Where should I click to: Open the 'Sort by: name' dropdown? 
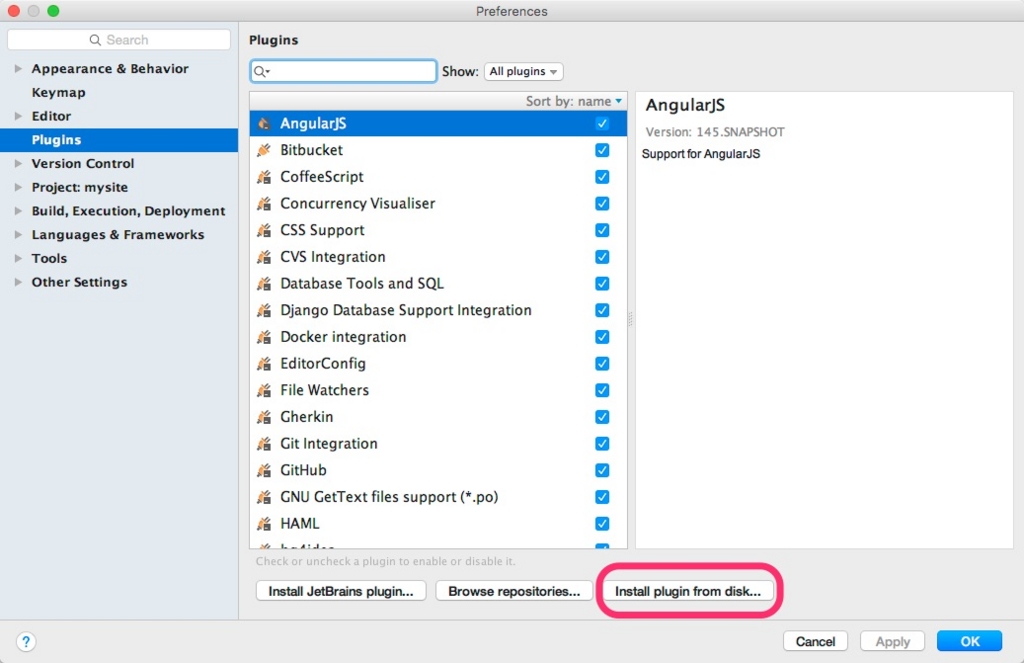point(573,101)
